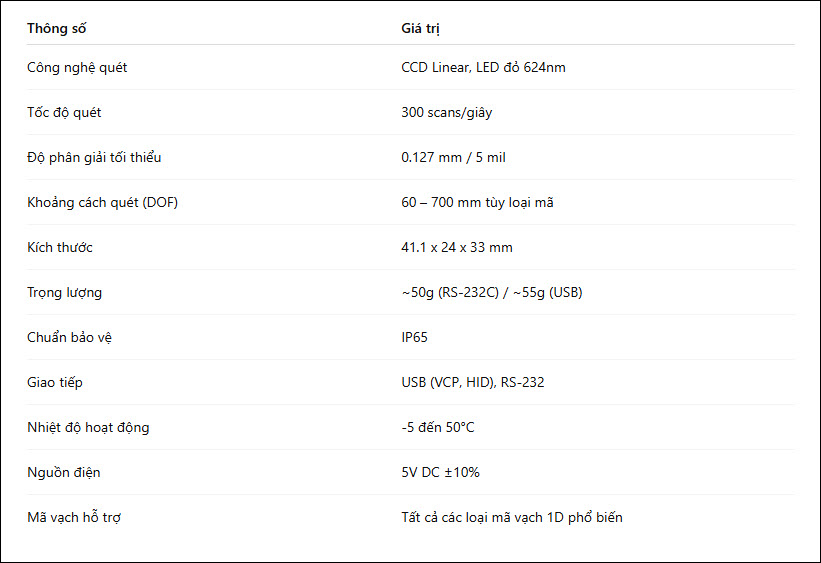Click the 'CCD Linear, LED đỏ 624nm' value
The image size is (821, 563).
(483, 68)
